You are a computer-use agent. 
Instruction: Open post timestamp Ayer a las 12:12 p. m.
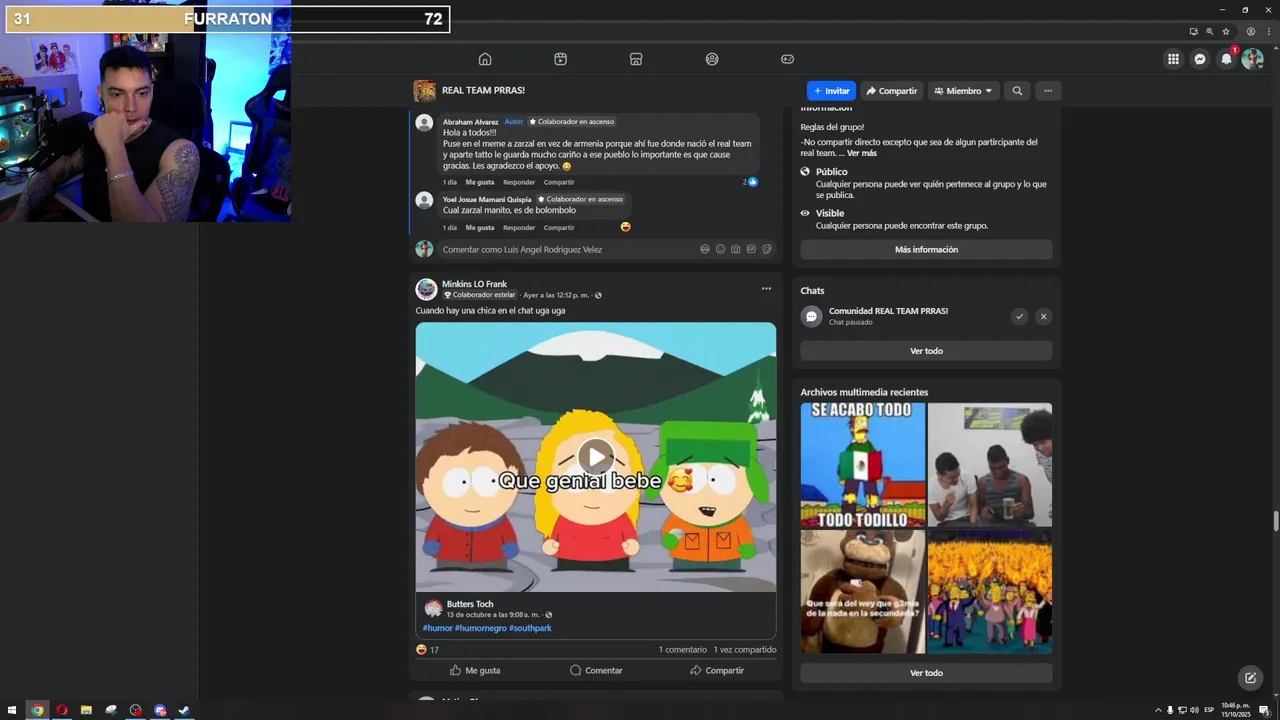pyautogui.click(x=556, y=295)
